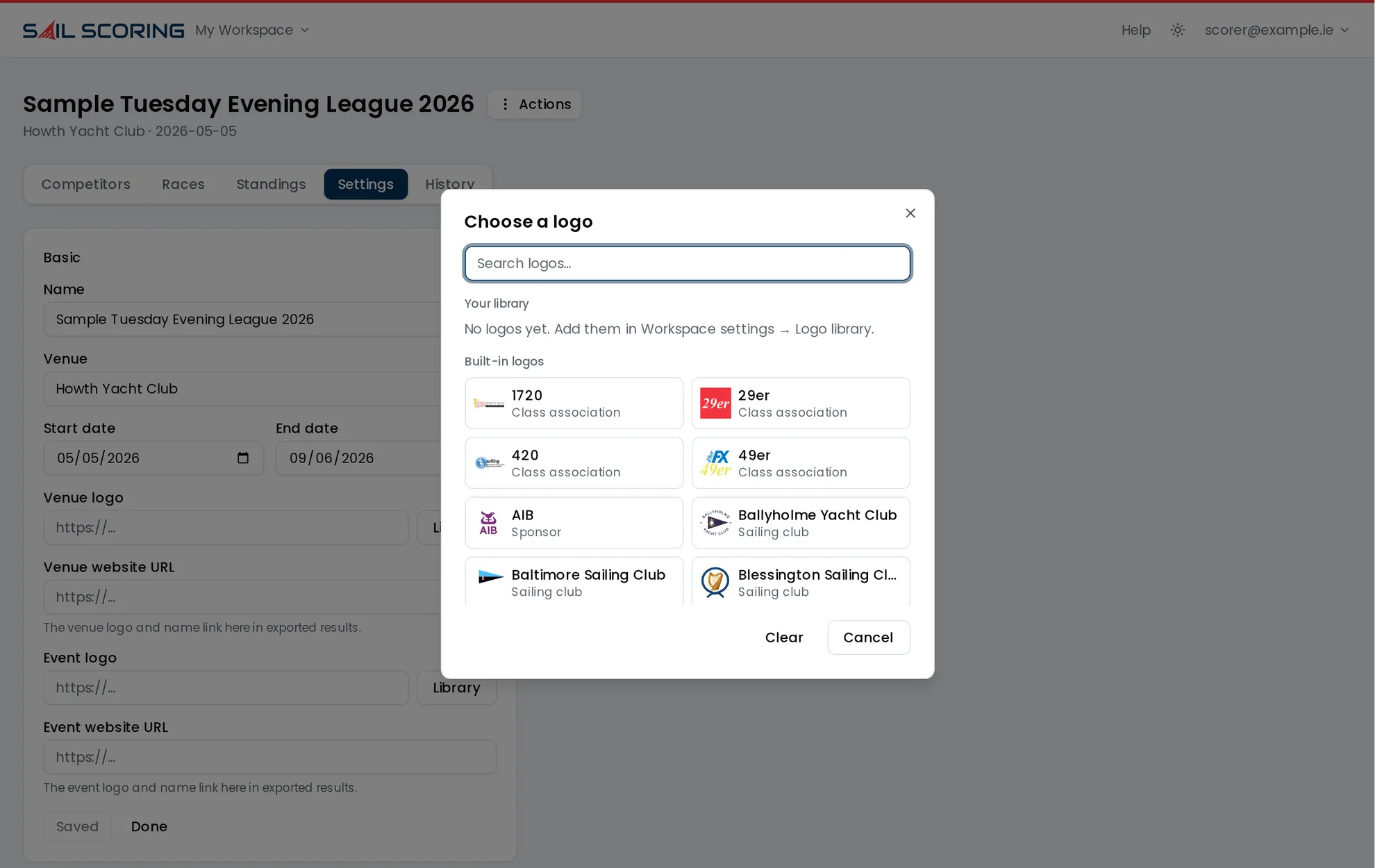Image resolution: width=1389 pixels, height=868 pixels.
Task: Click the 1720 class logo image
Action: (489, 403)
